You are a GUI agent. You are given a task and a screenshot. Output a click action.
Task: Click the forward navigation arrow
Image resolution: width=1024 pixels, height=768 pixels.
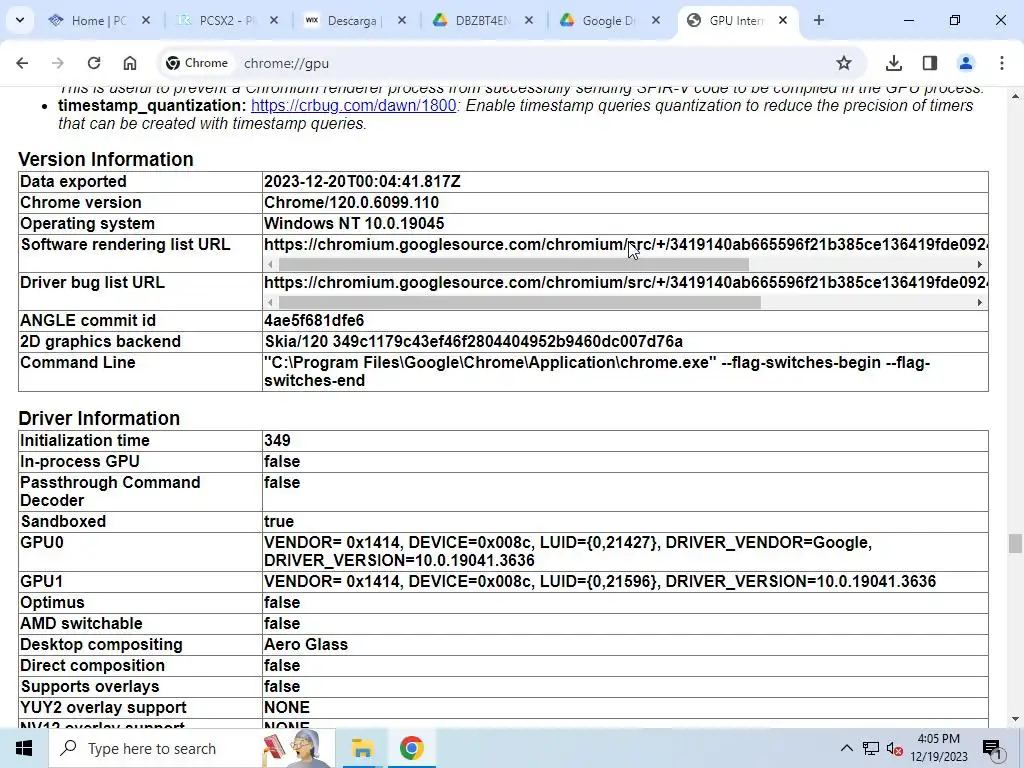57,63
